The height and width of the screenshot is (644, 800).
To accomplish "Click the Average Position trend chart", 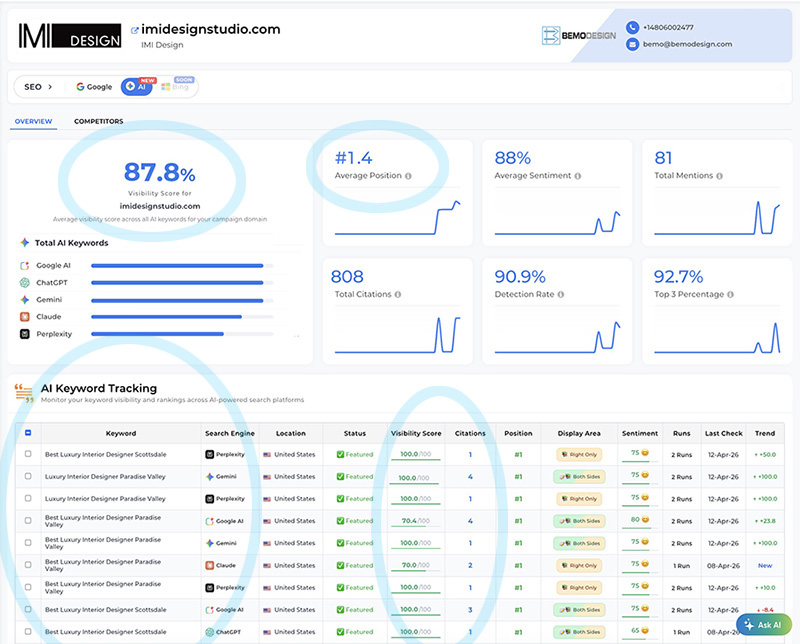I will 397,217.
